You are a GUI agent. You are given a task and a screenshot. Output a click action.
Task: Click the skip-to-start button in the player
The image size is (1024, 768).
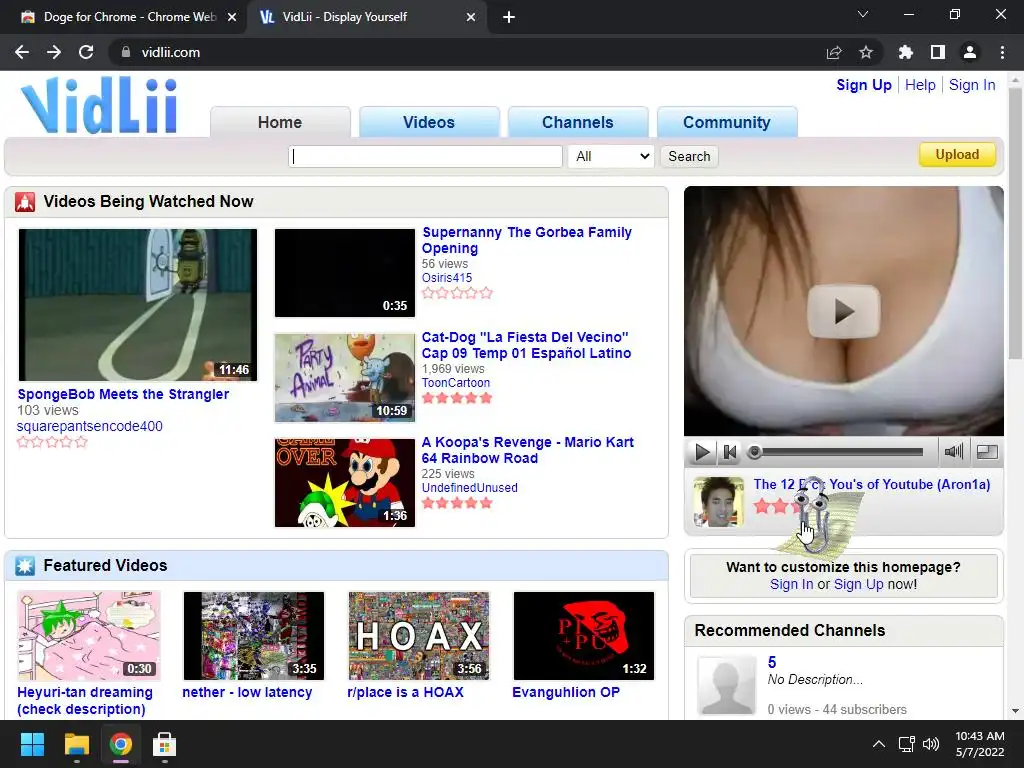(730, 452)
